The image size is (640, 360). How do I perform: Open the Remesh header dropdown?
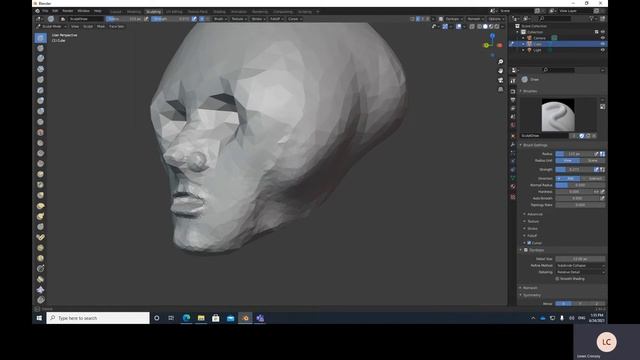[475, 19]
